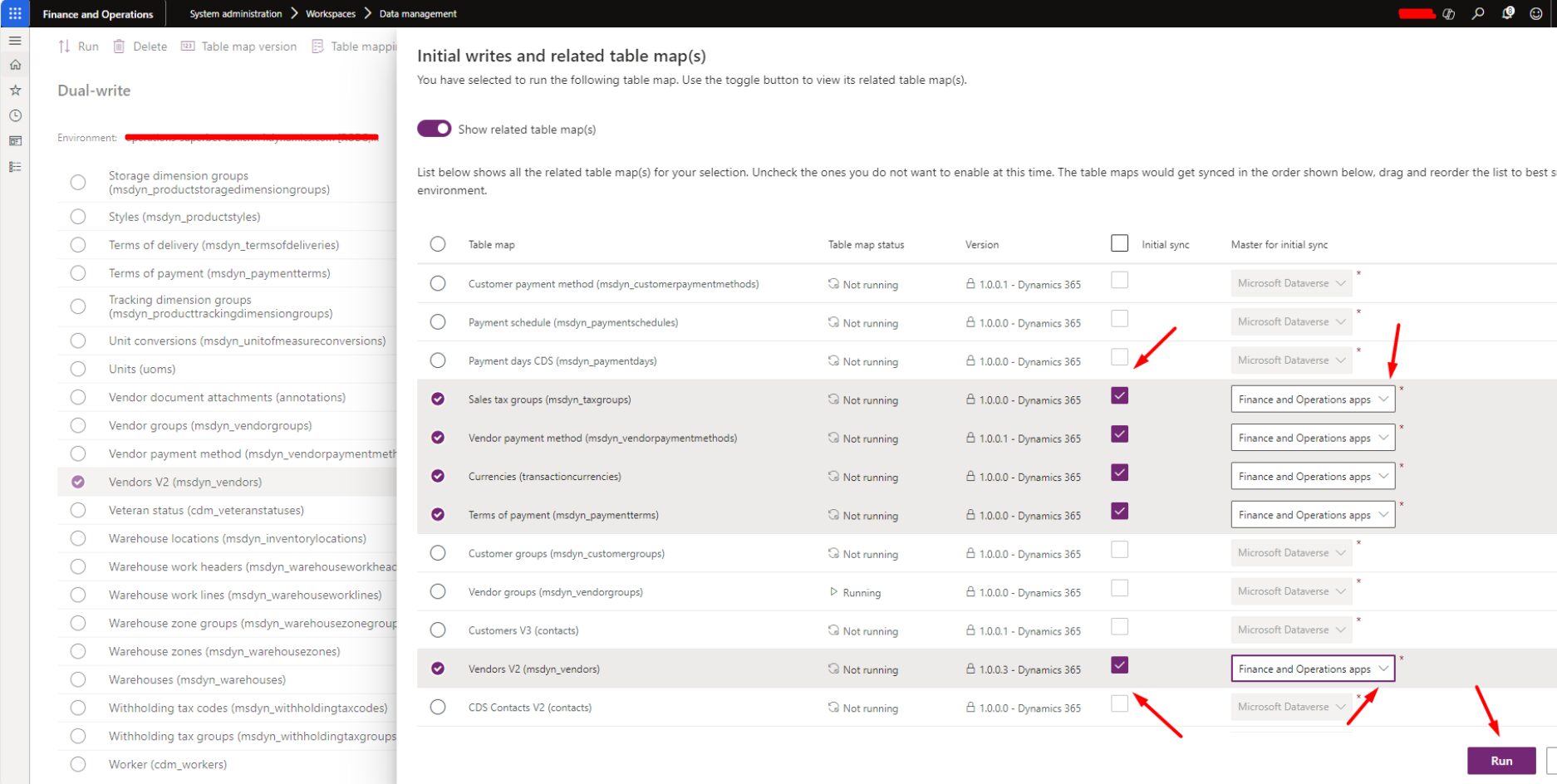Screen dimensions: 1557x784
Task: Click Master for initial sync header
Action: (x=1279, y=244)
